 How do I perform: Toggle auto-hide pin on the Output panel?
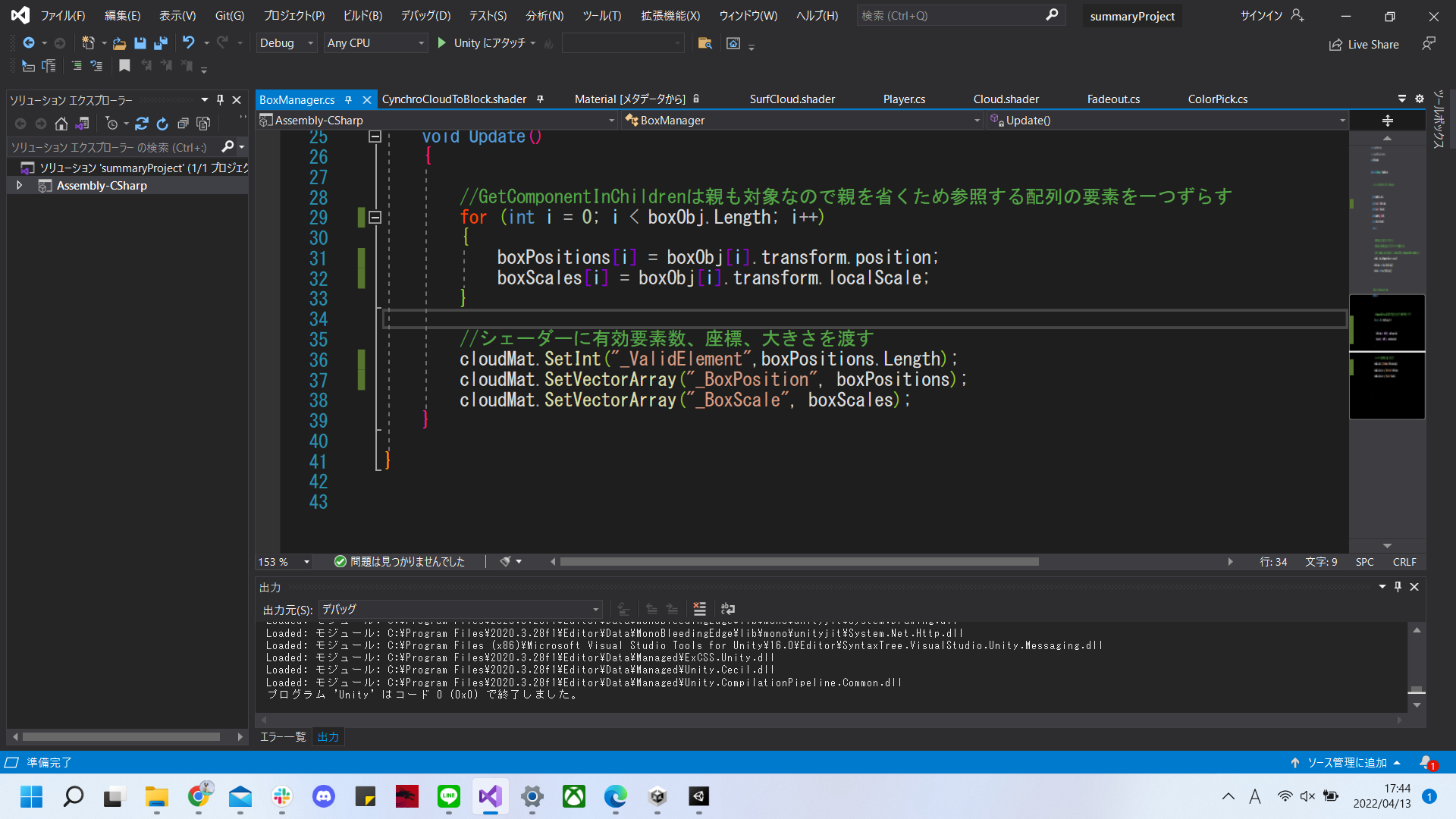[1398, 587]
